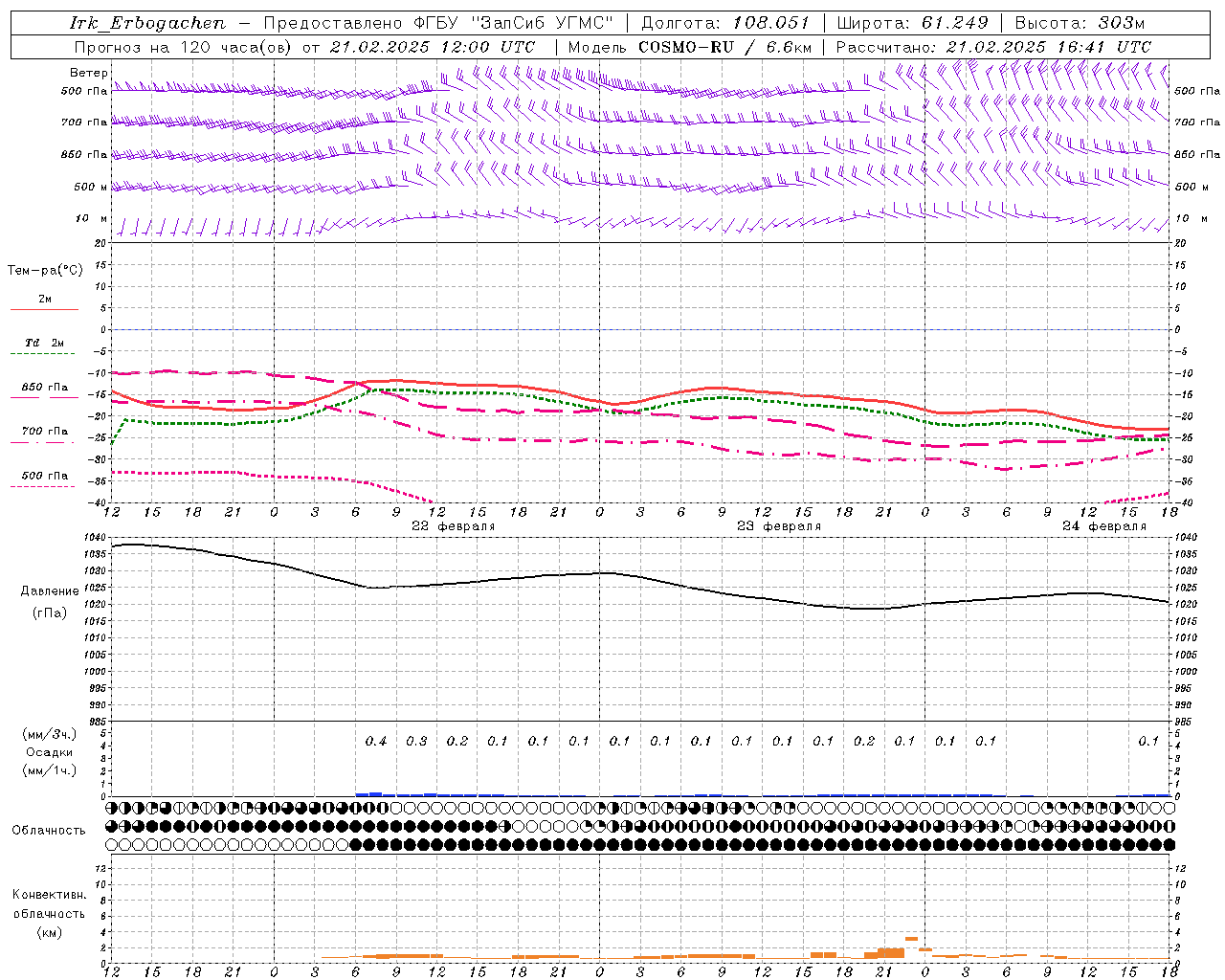Click the "Долгота: 108.051" header field
1225x980 pixels.
tap(725, 23)
